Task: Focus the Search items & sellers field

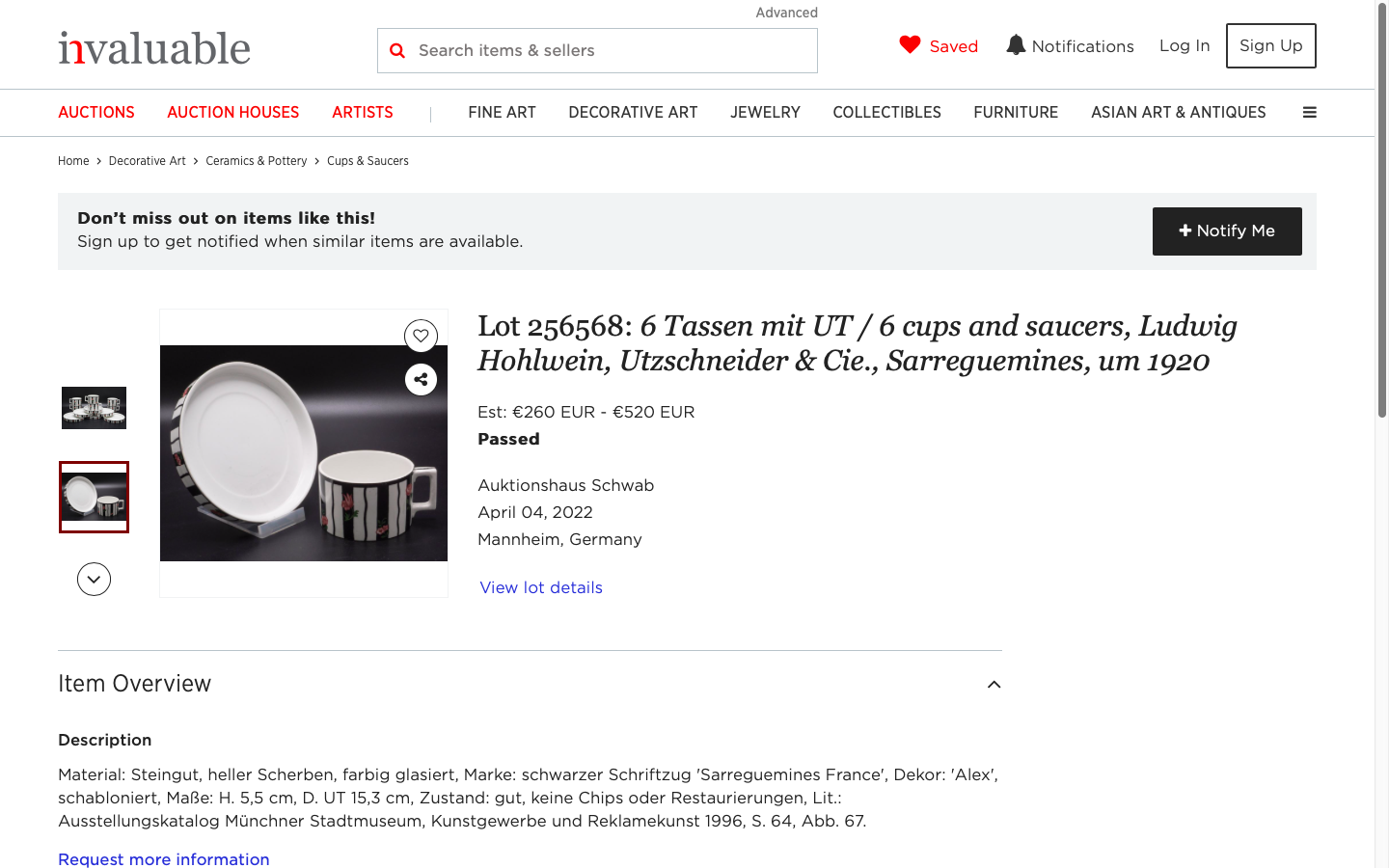Action: (x=597, y=50)
